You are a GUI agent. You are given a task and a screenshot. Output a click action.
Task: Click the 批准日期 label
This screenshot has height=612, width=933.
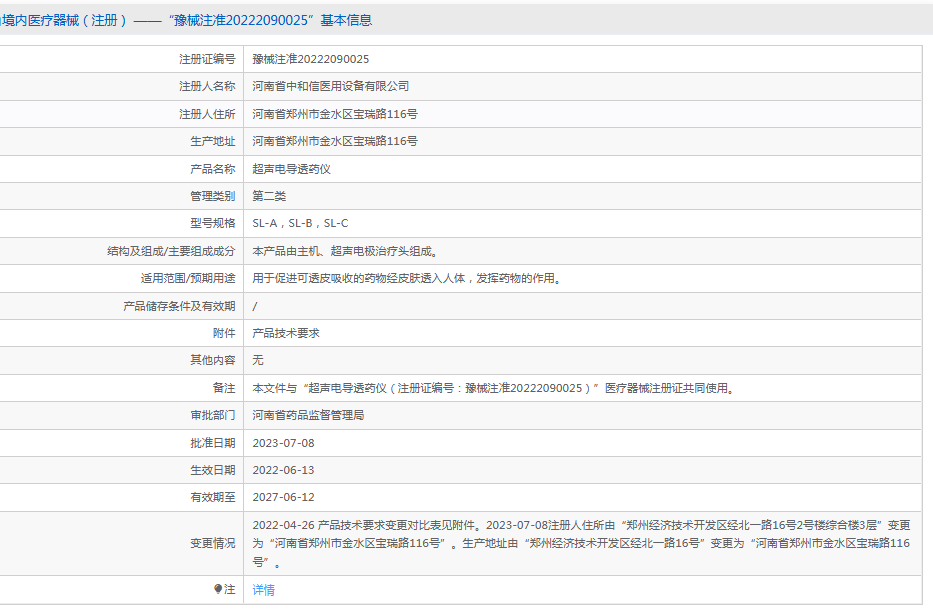tap(212, 443)
